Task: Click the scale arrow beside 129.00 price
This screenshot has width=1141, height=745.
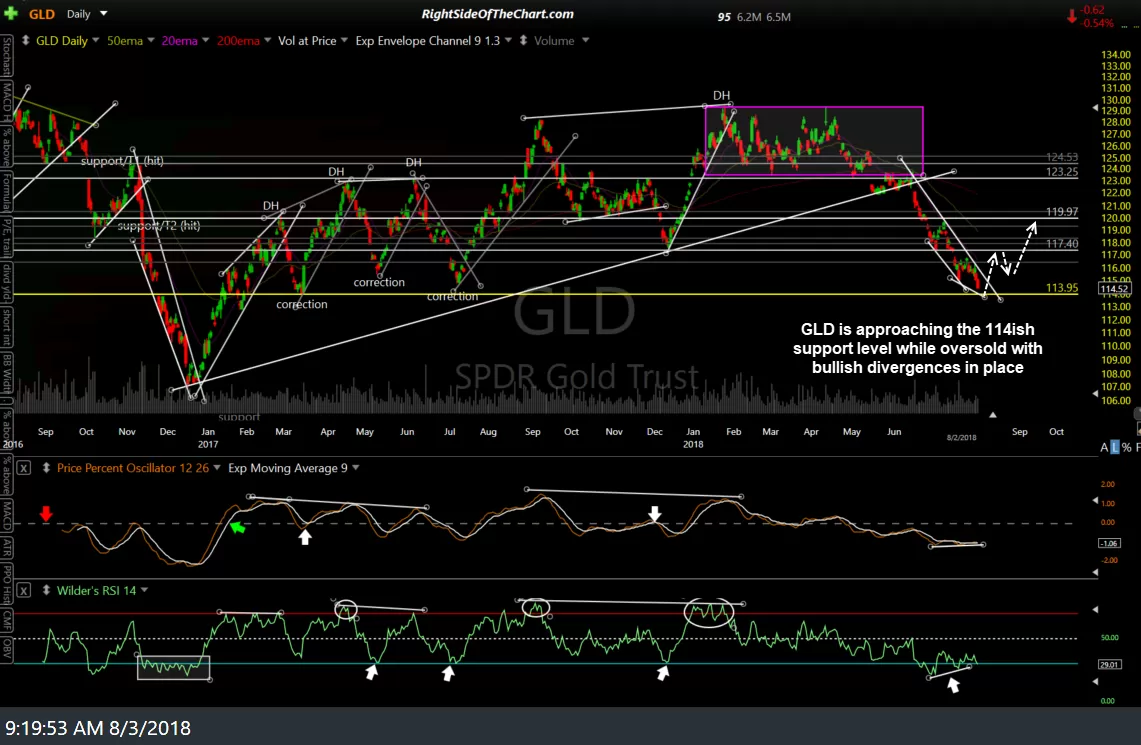Action: pyautogui.click(x=1096, y=108)
